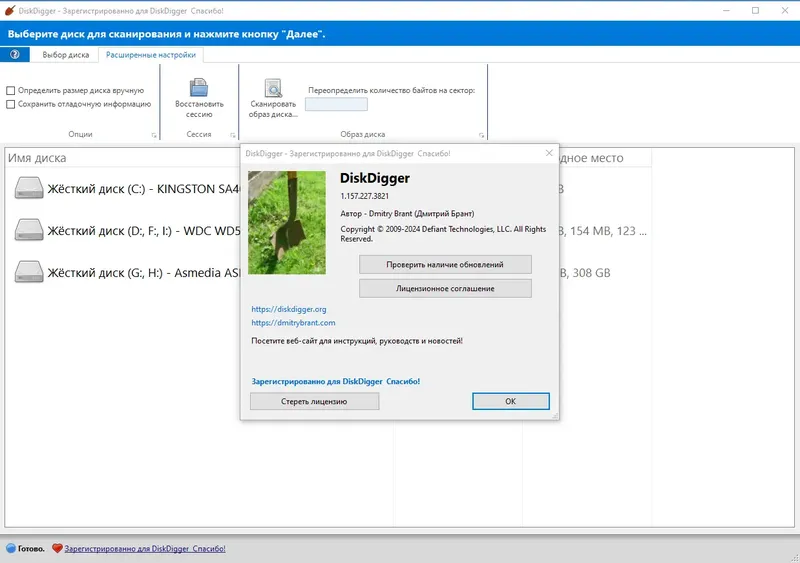Click the version text 1.157.227.3821
The height and width of the screenshot is (563, 800).
coord(364,196)
